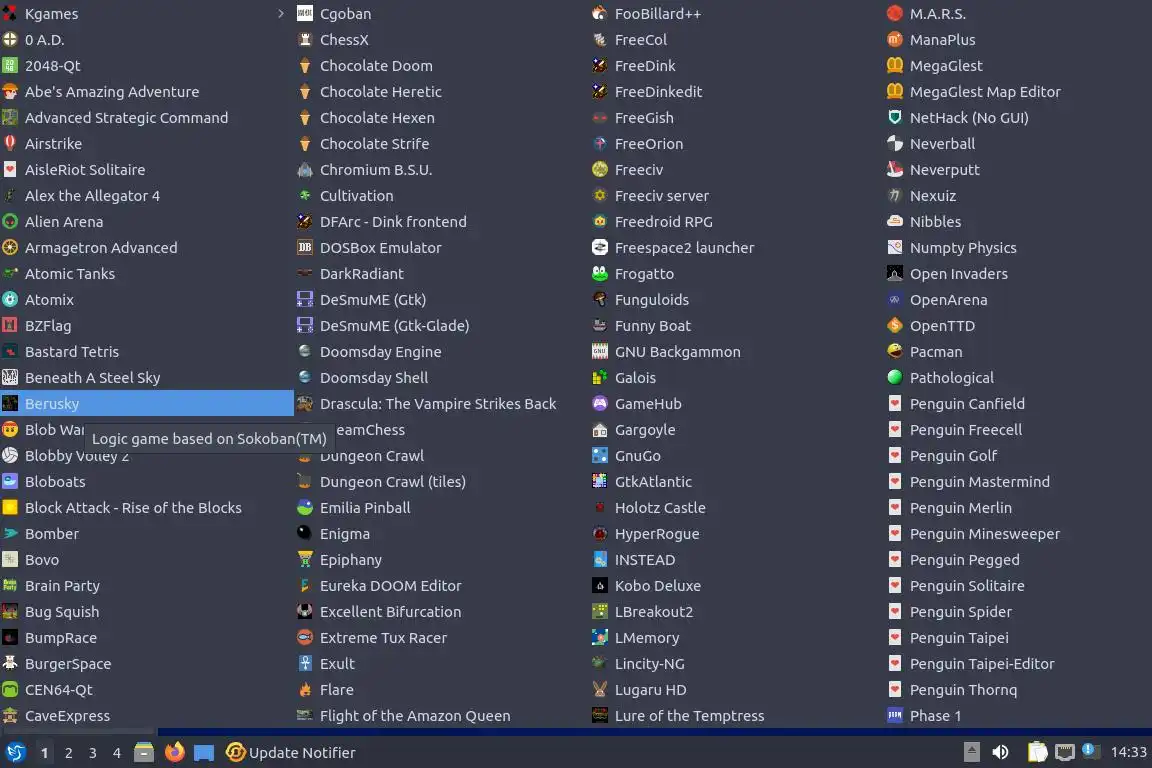Click the DOSBox Emulator icon
The image size is (1152, 768).
305,248
